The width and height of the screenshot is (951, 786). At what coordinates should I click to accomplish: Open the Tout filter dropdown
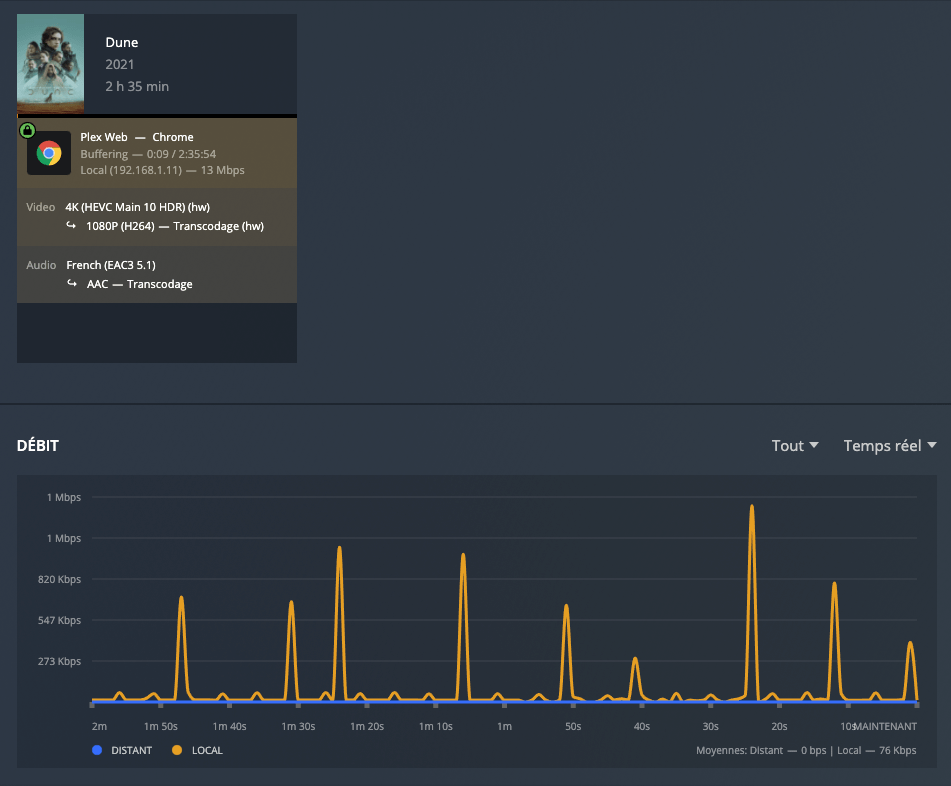point(795,446)
